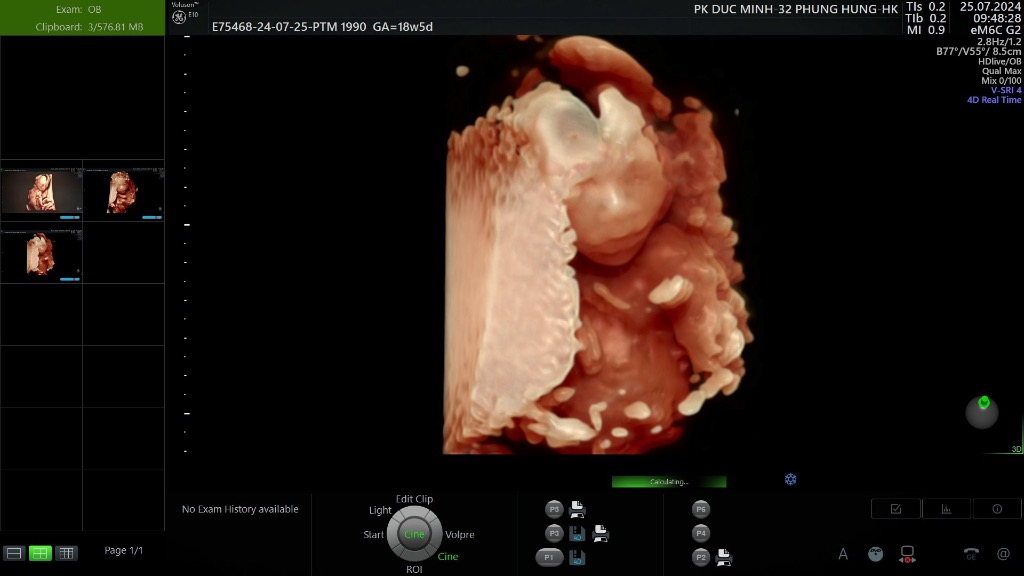Click the P5 preset button
The image size is (1024, 576).
pos(554,509)
